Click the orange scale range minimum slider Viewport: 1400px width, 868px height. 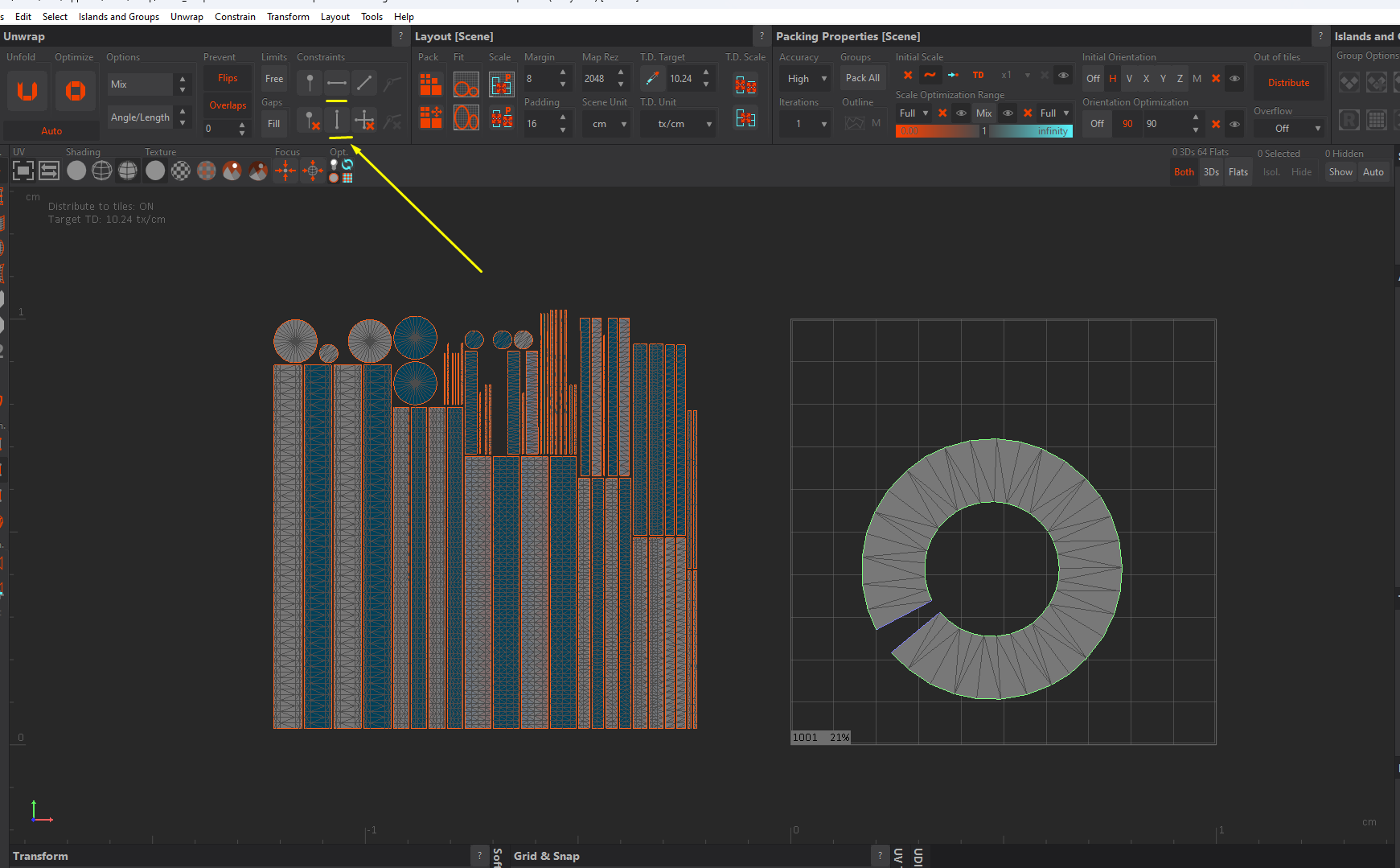coord(937,131)
